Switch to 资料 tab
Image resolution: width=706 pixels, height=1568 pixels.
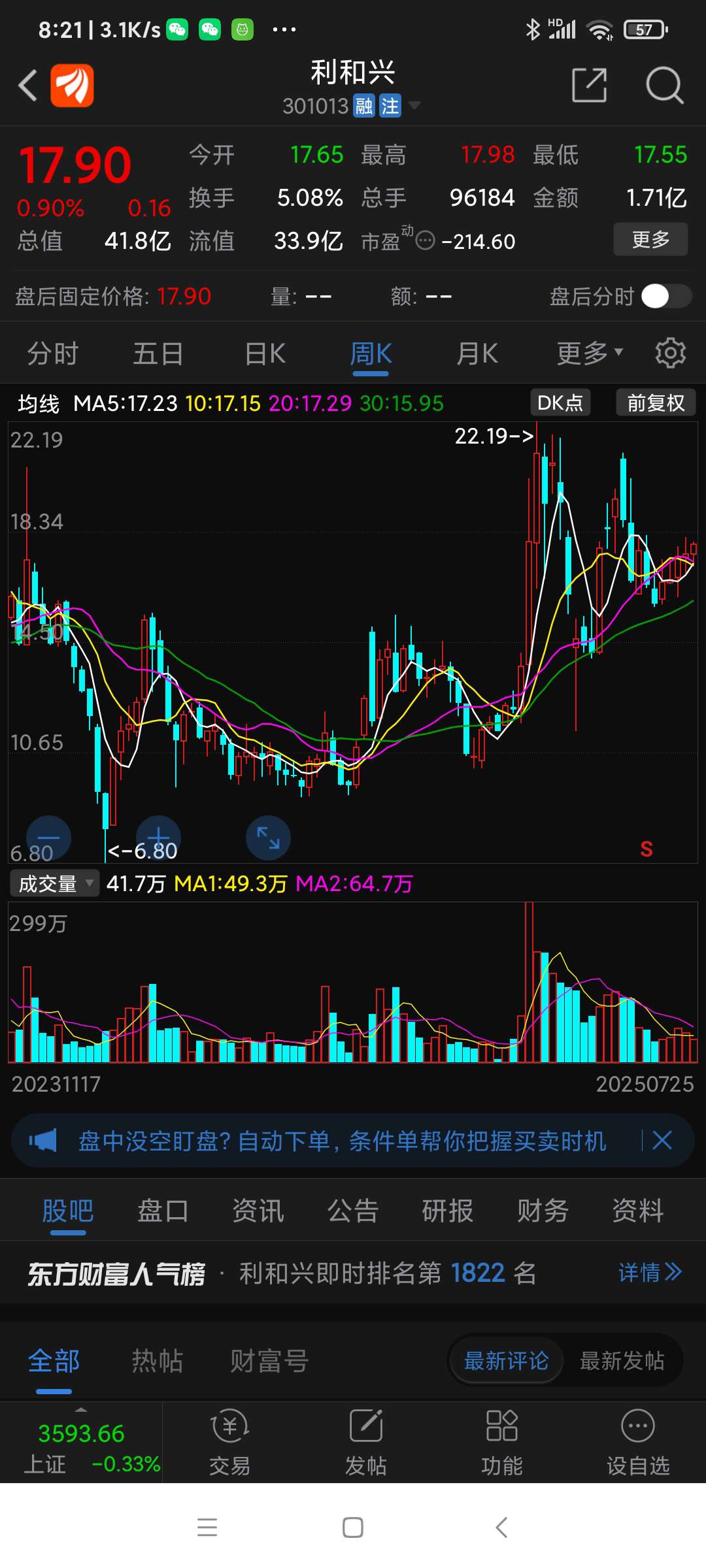(x=638, y=1211)
